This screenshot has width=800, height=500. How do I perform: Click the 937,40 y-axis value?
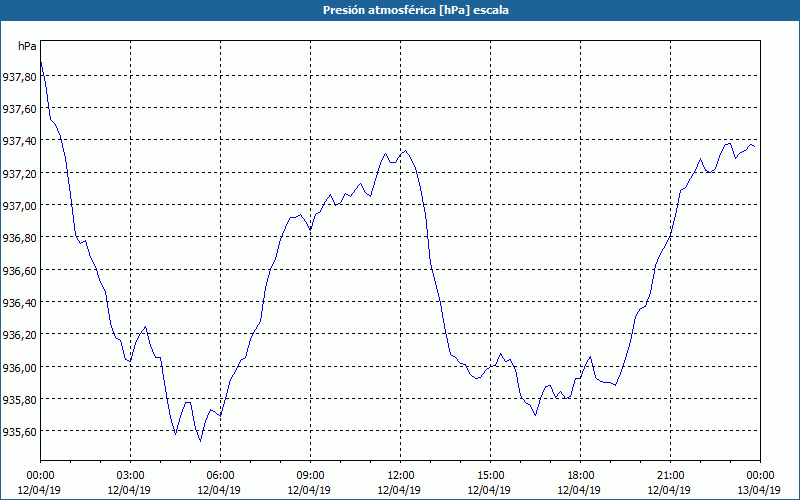[x=19, y=141]
